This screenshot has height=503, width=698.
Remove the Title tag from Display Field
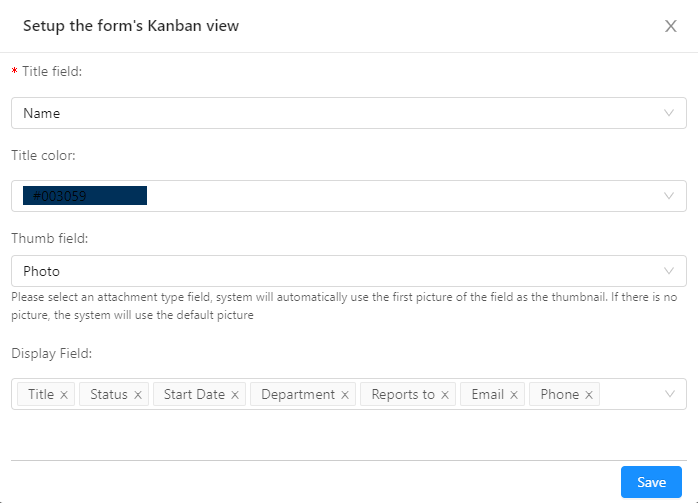64,395
